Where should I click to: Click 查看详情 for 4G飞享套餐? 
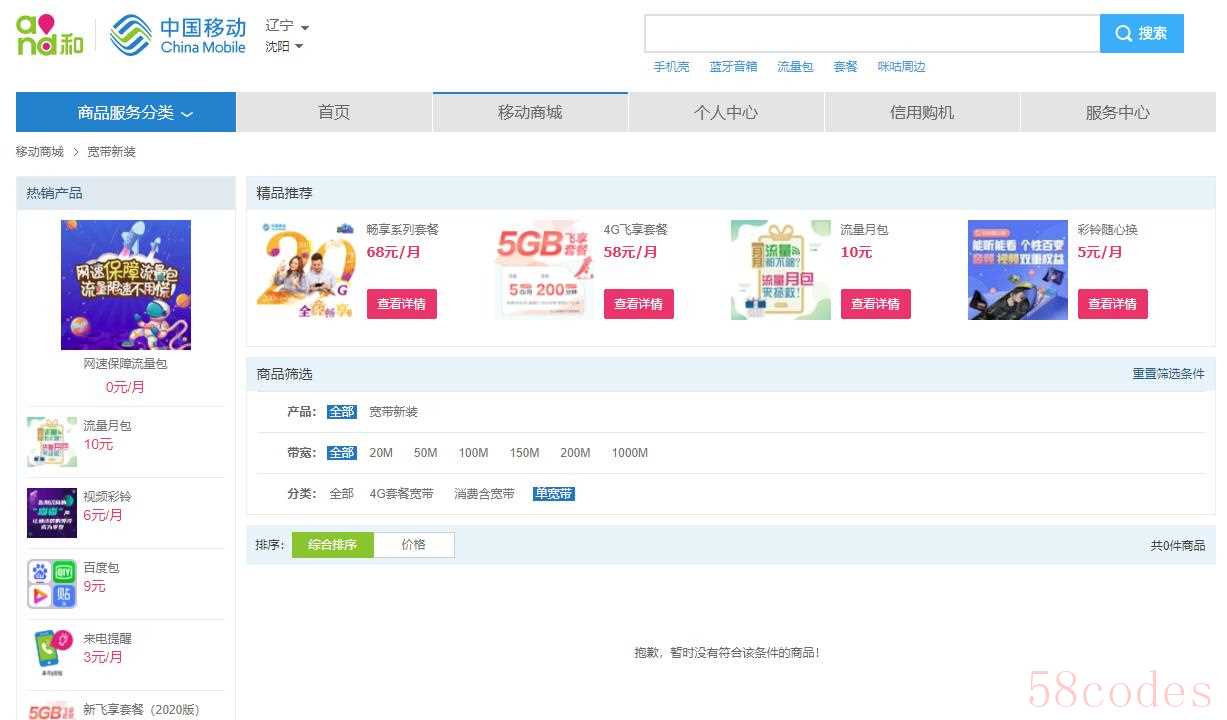tap(639, 304)
